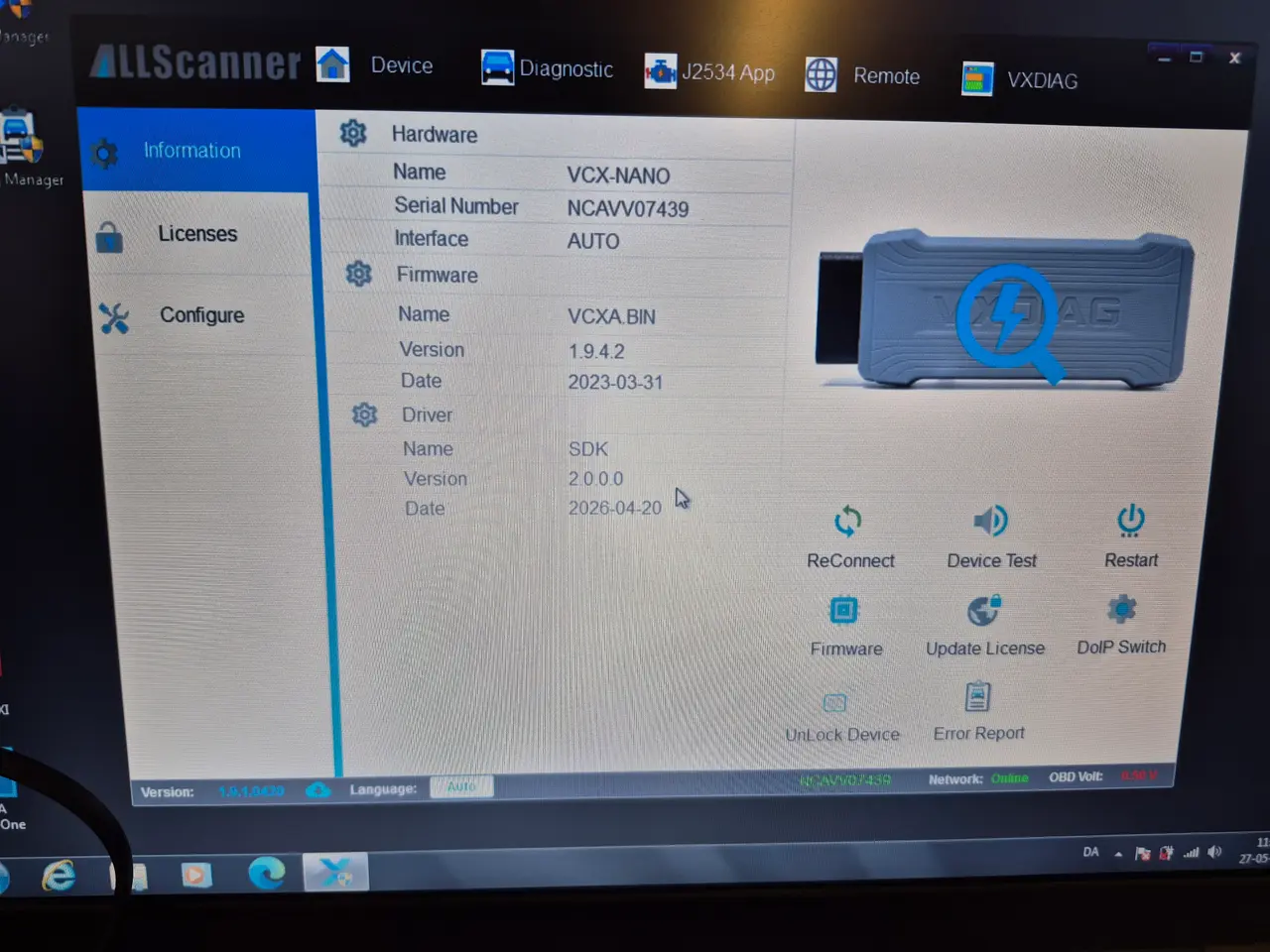This screenshot has width=1270, height=952.
Task: Open the Language dropdown set to Auto
Action: pyautogui.click(x=461, y=786)
